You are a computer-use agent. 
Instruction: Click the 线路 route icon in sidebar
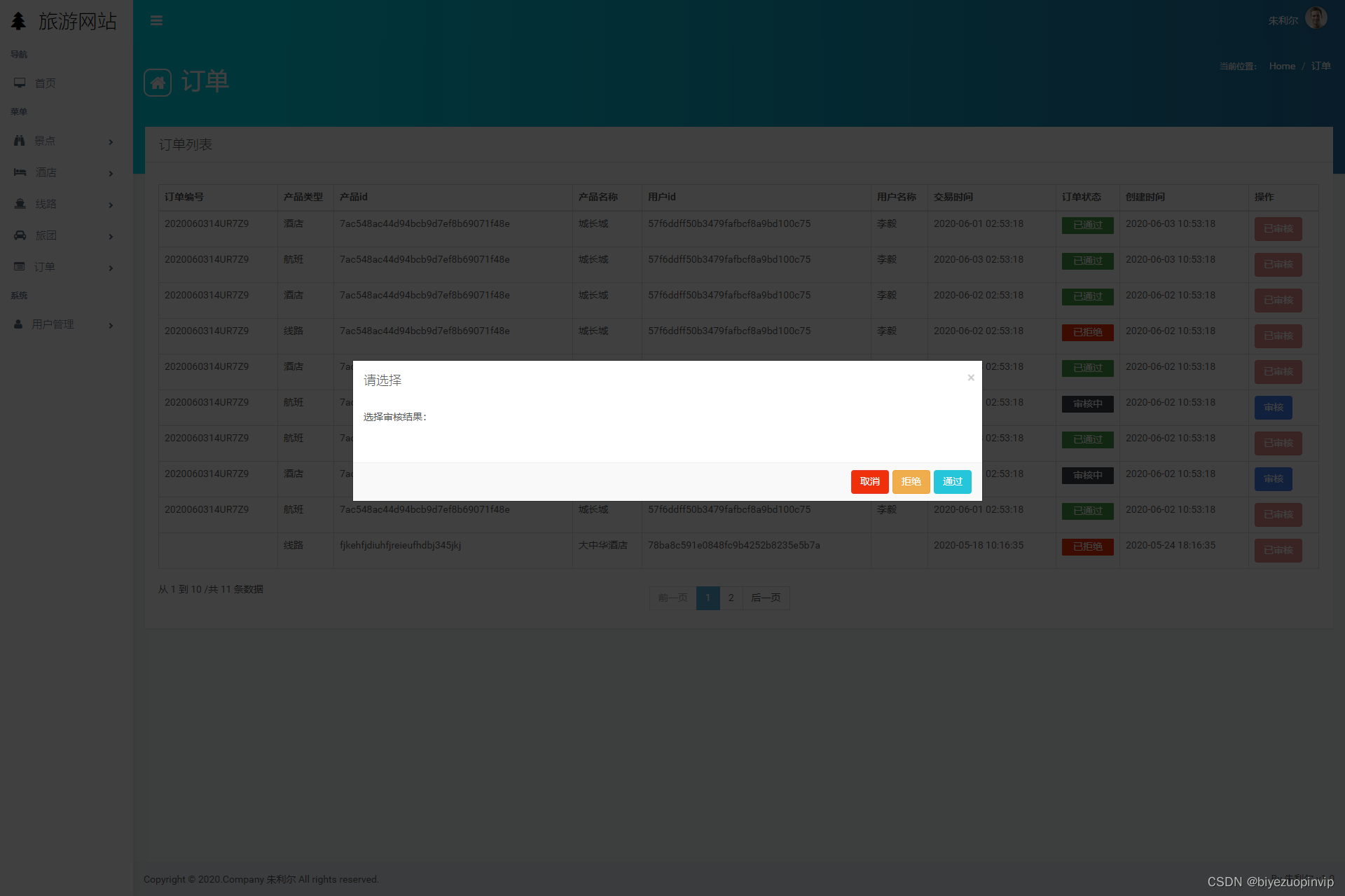point(20,204)
